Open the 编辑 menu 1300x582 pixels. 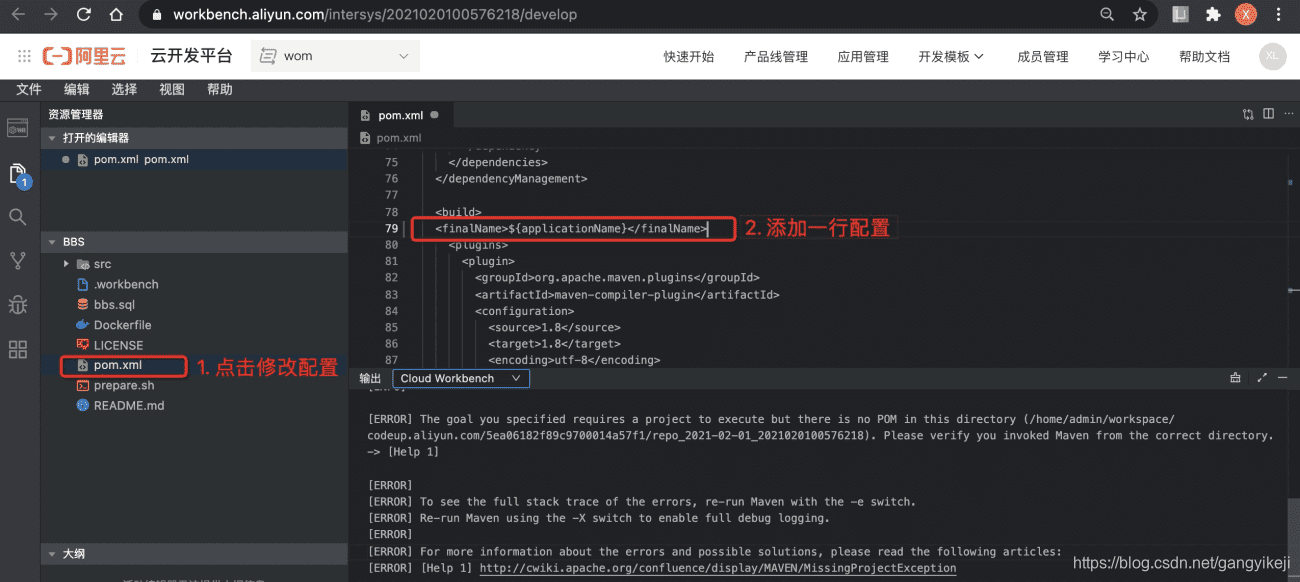[x=77, y=89]
